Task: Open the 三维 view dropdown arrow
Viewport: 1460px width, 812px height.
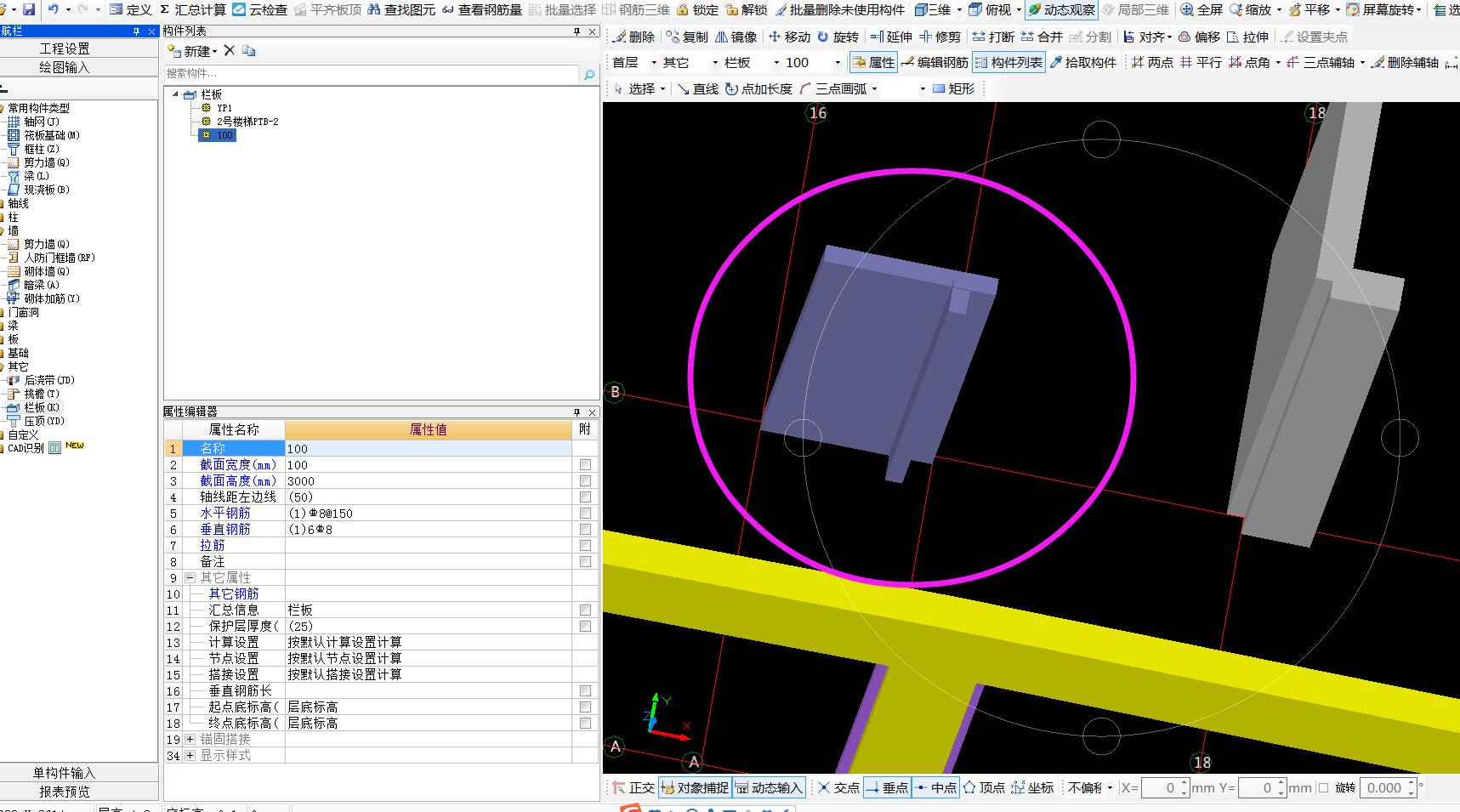Action: (x=959, y=9)
